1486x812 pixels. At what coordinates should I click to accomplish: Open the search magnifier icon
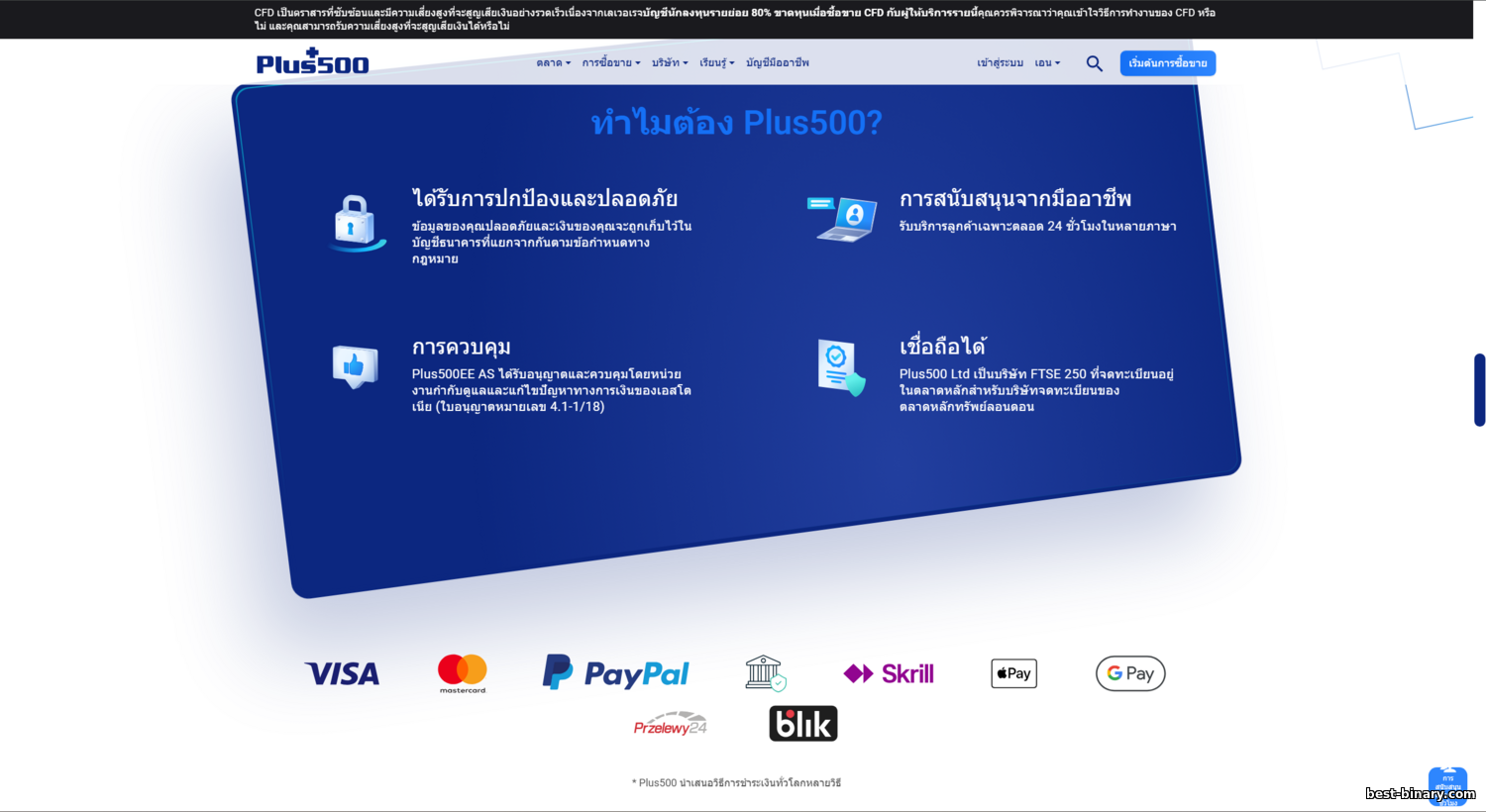1094,63
